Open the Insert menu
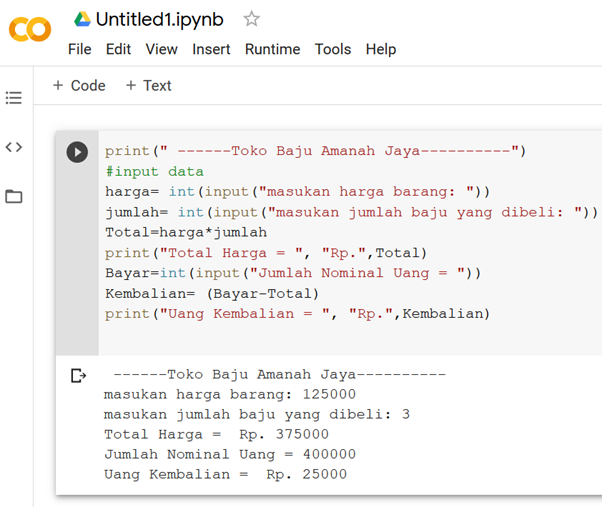This screenshot has height=507, width=602. click(211, 49)
